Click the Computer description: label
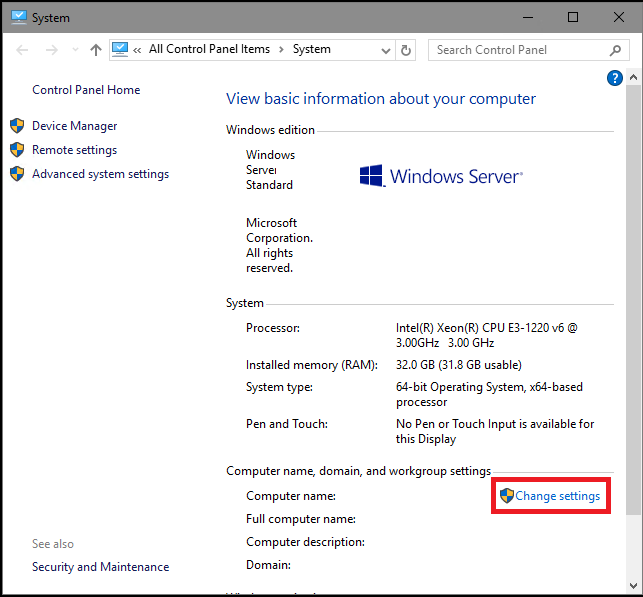The width and height of the screenshot is (643, 597). click(x=305, y=542)
